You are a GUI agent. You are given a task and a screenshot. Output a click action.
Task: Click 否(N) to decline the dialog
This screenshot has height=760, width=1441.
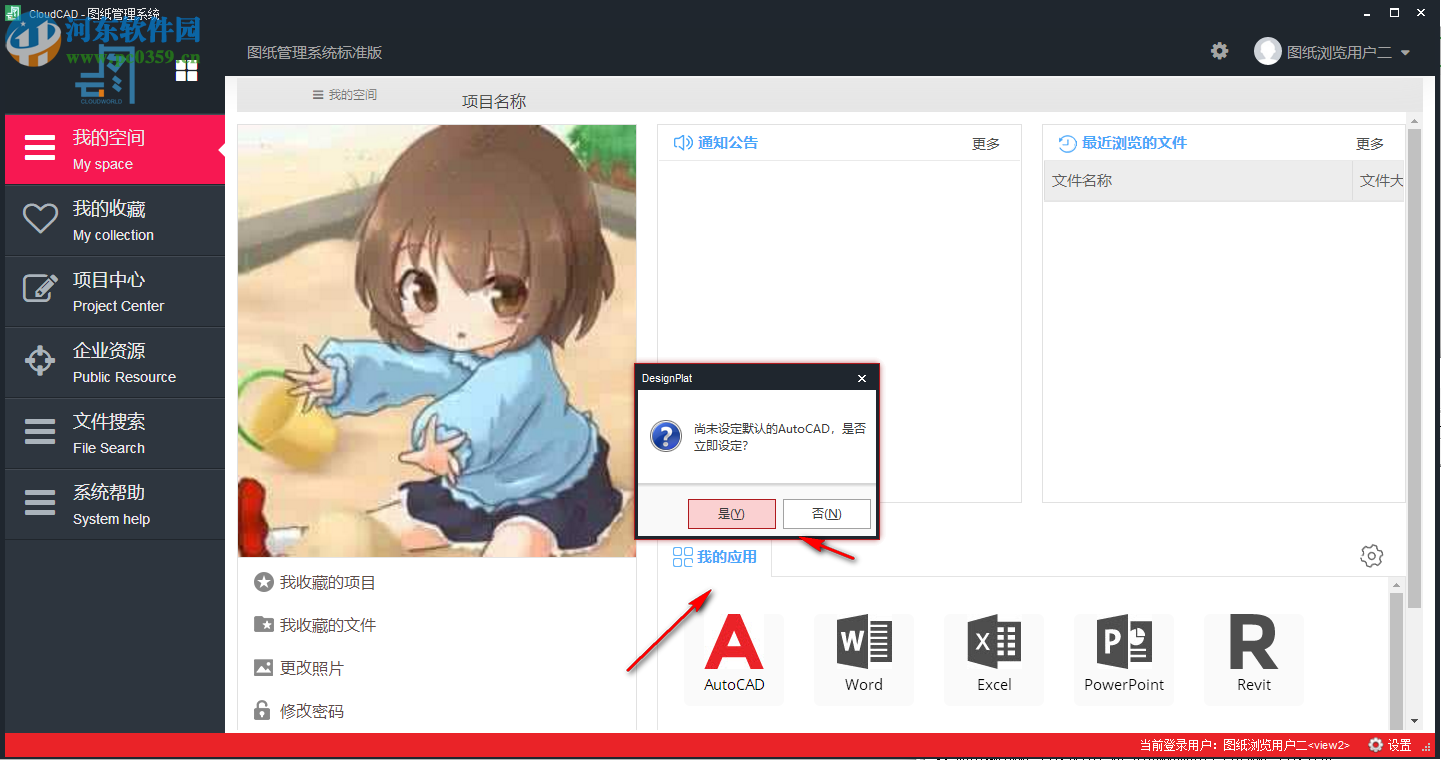coord(826,513)
